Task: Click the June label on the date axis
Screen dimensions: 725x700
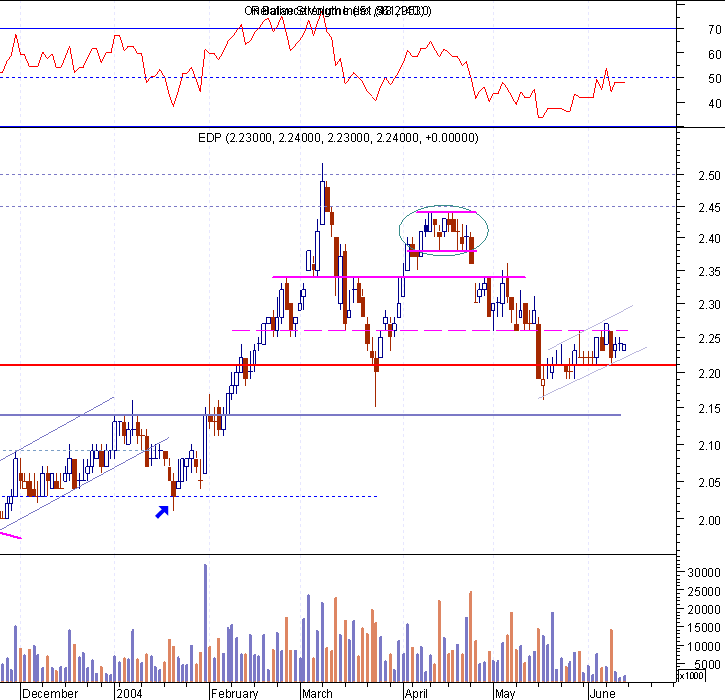Action: 602,694
